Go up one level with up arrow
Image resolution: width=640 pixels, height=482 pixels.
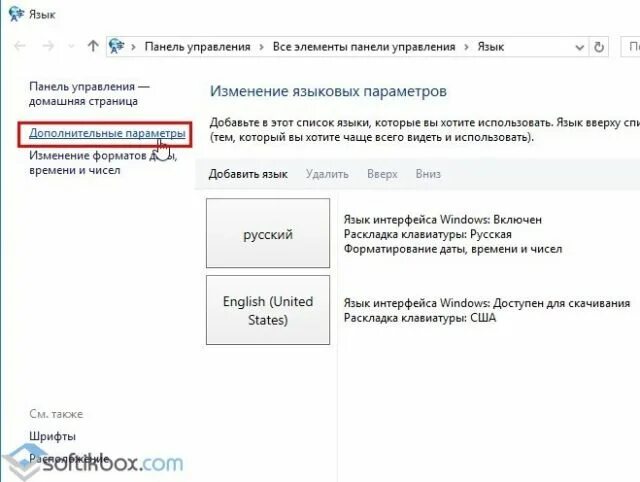pos(93,46)
